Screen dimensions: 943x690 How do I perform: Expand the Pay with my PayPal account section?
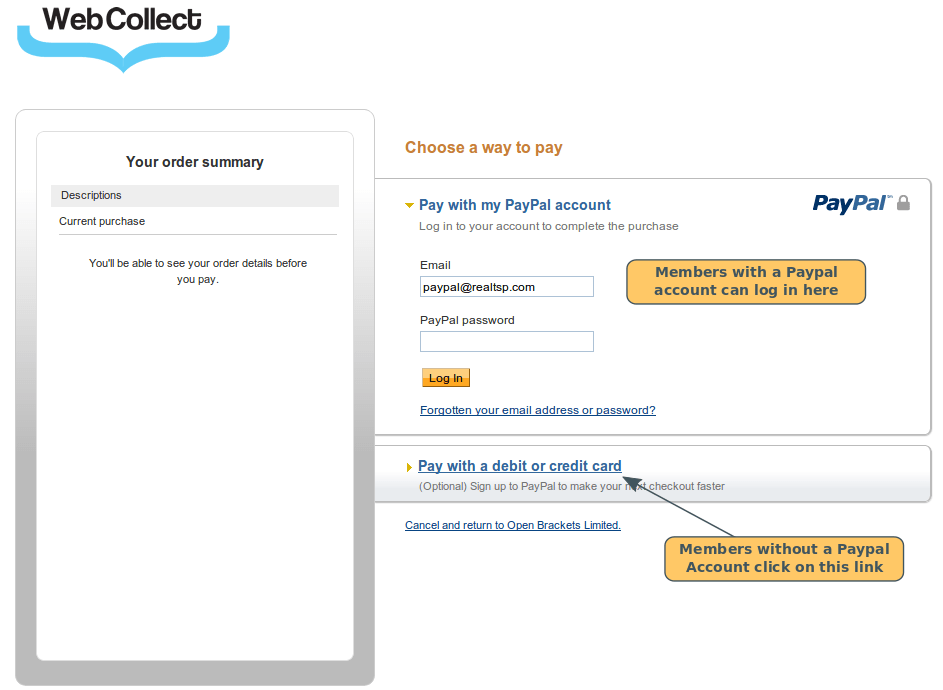[x=514, y=204]
